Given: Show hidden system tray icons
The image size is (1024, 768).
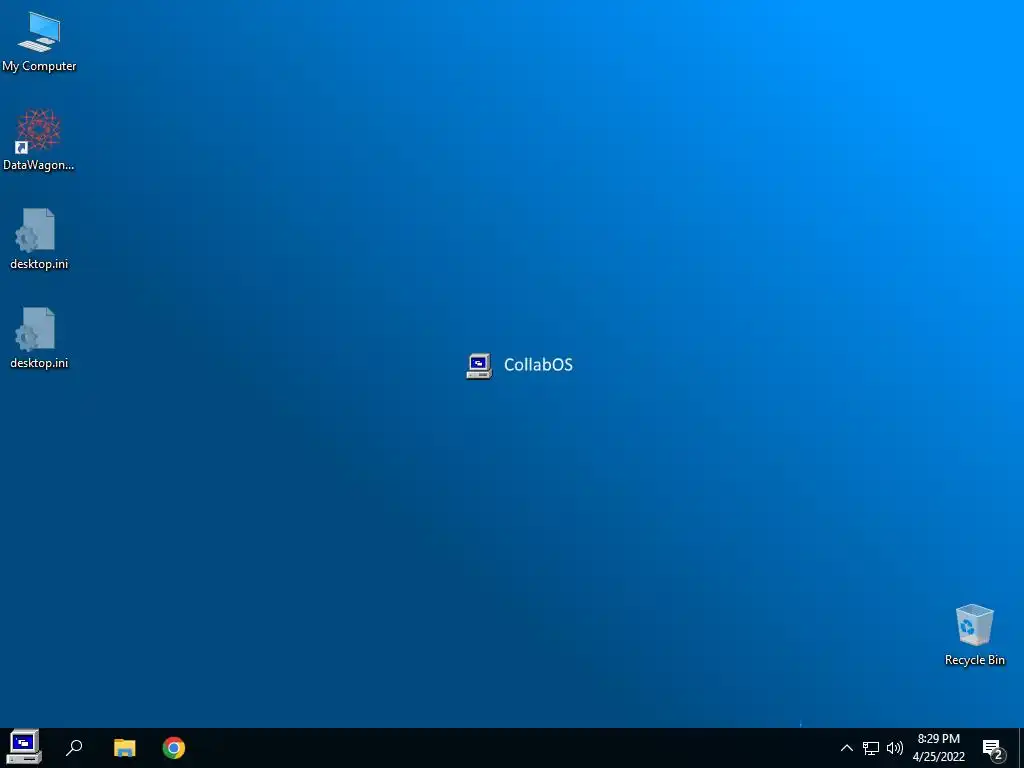Looking at the screenshot, I should pos(846,748).
